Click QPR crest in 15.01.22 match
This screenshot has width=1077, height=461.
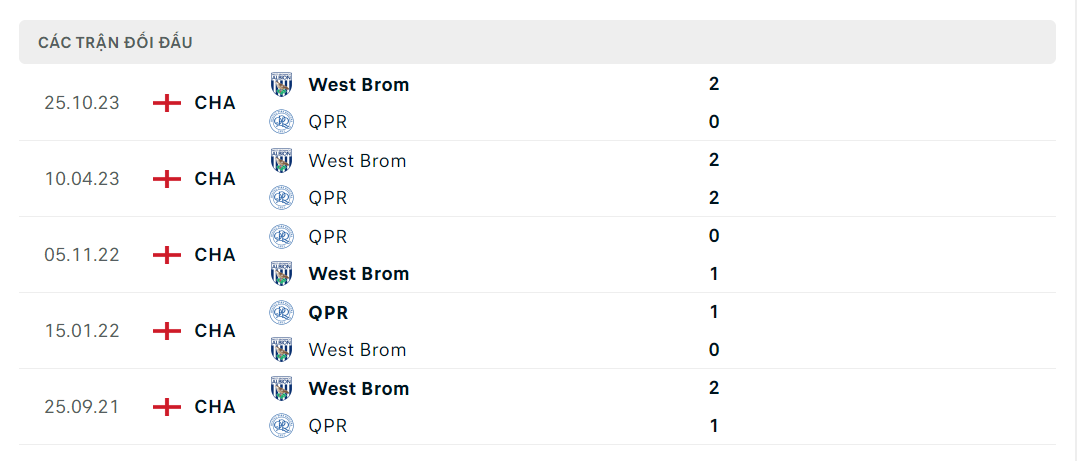(x=282, y=313)
